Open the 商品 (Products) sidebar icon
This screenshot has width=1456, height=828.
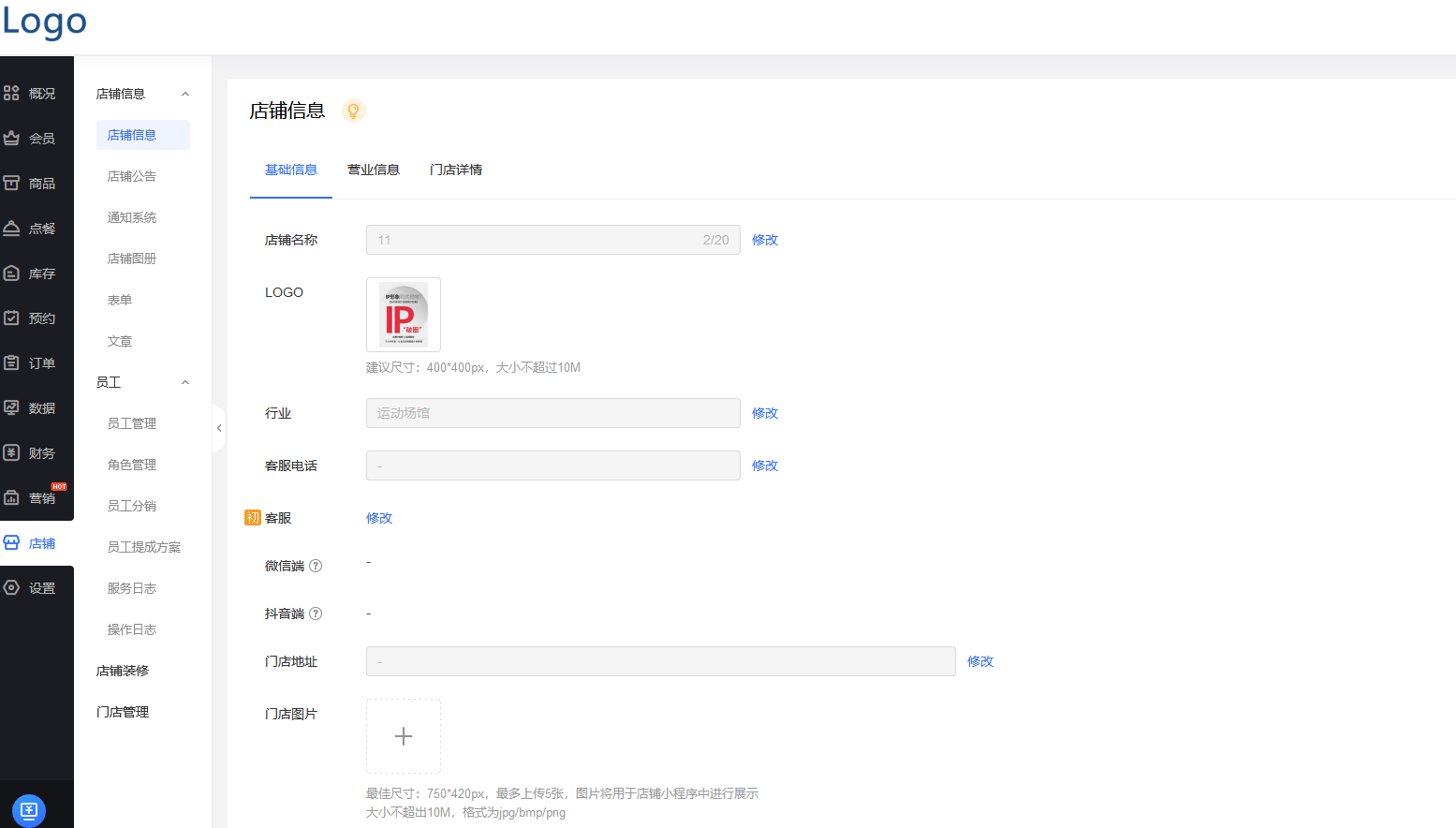click(37, 183)
